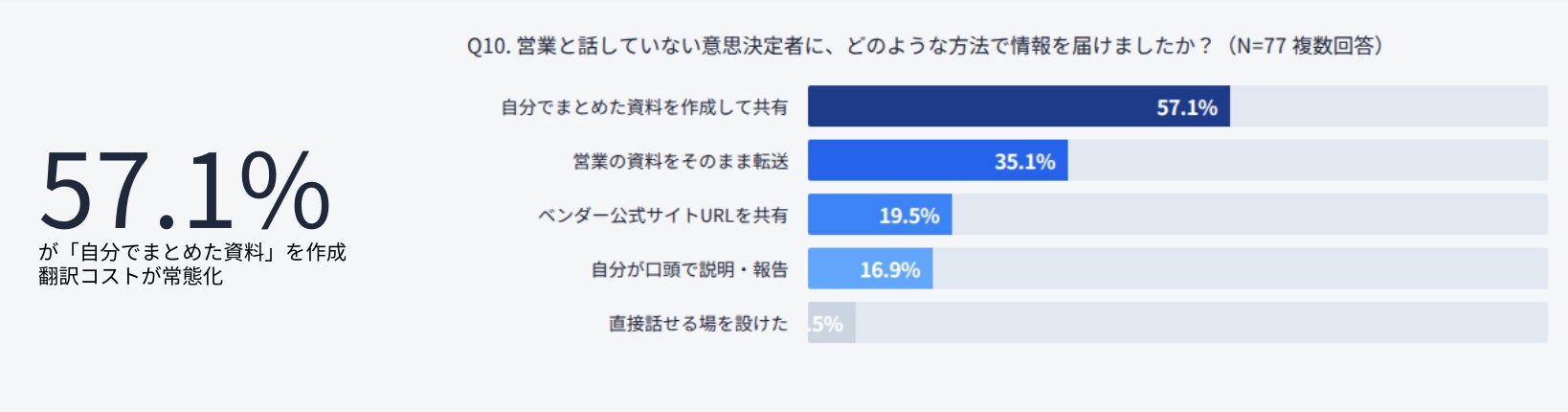Click the shortest bar for 直接話せる場を設けた
1568x412 pixels.
(831, 323)
